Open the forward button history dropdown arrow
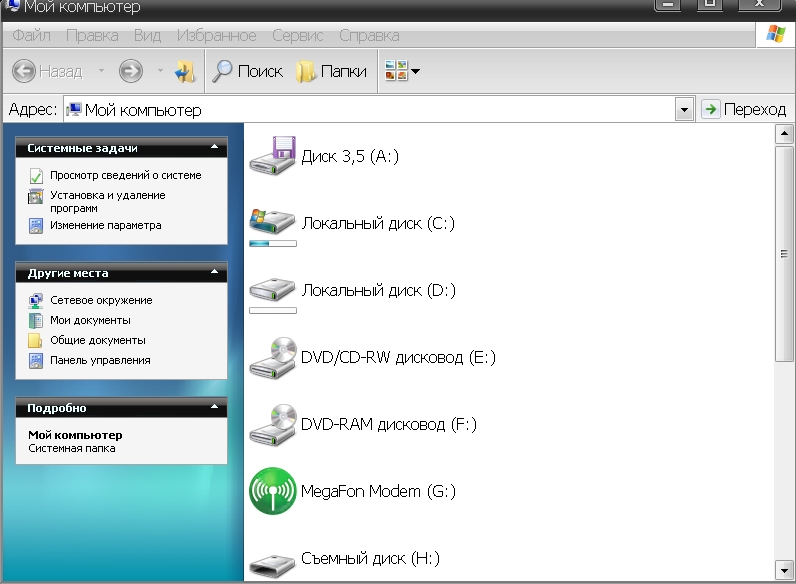Screen dimensions: 796x584 pos(160,71)
